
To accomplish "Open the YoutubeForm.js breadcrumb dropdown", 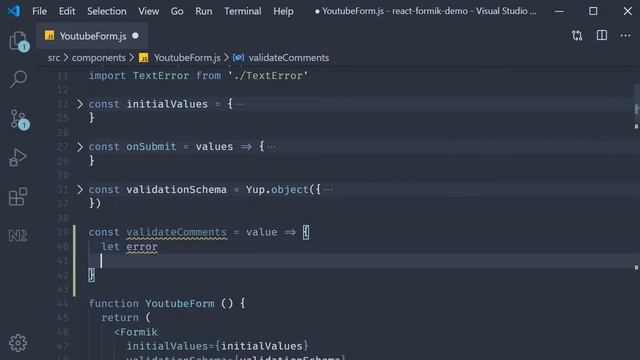I will pyautogui.click(x=187, y=58).
